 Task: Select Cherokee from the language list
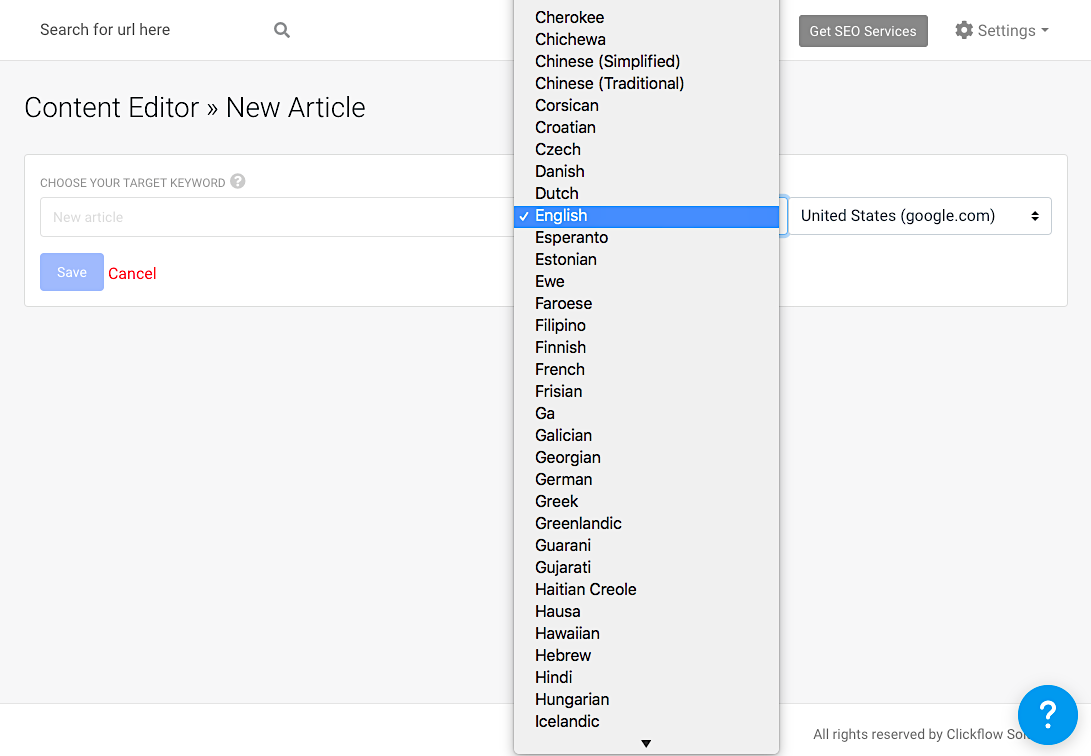646,17
